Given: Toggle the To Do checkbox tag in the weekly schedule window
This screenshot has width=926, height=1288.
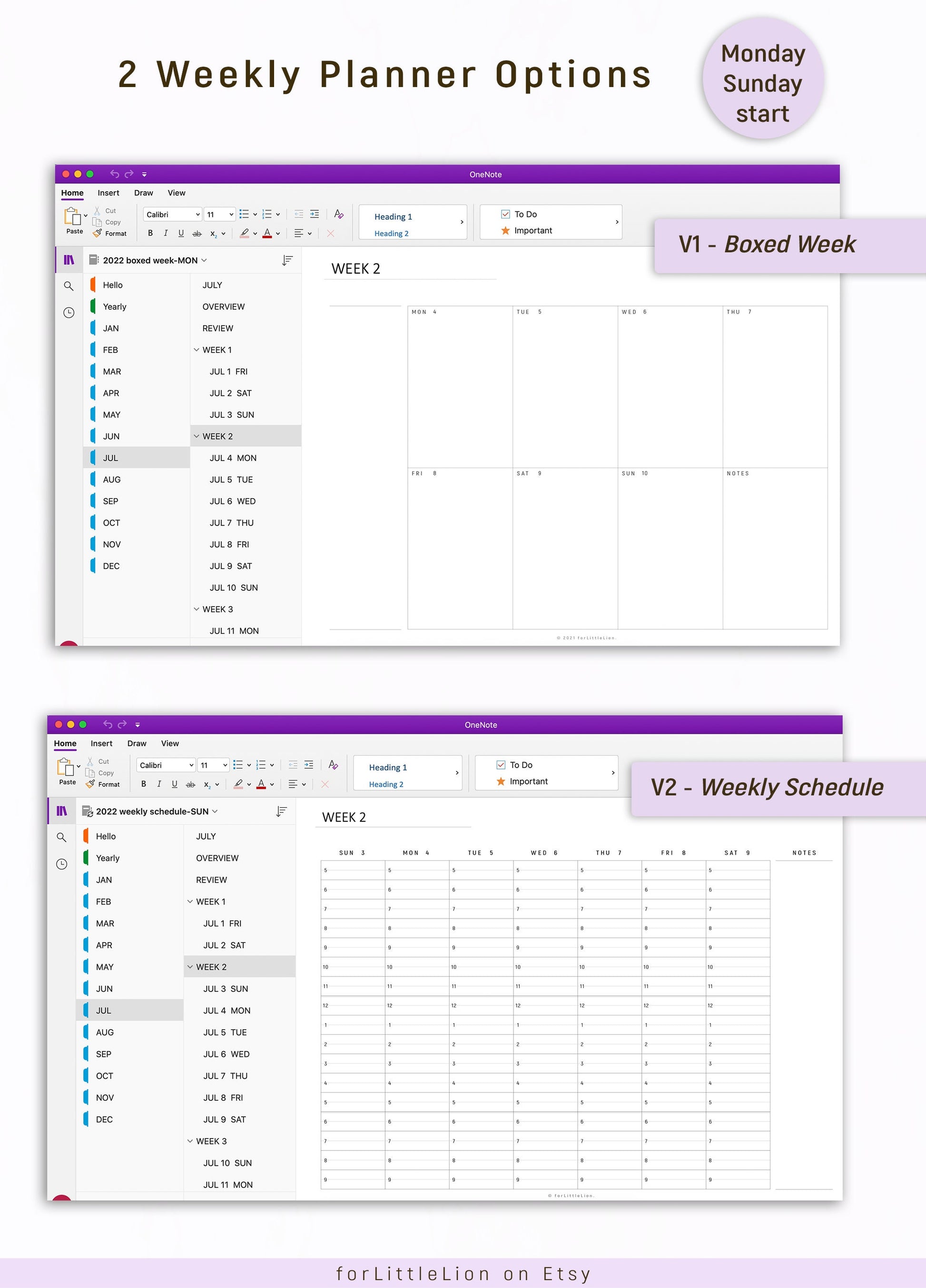Looking at the screenshot, I should pyautogui.click(x=501, y=765).
